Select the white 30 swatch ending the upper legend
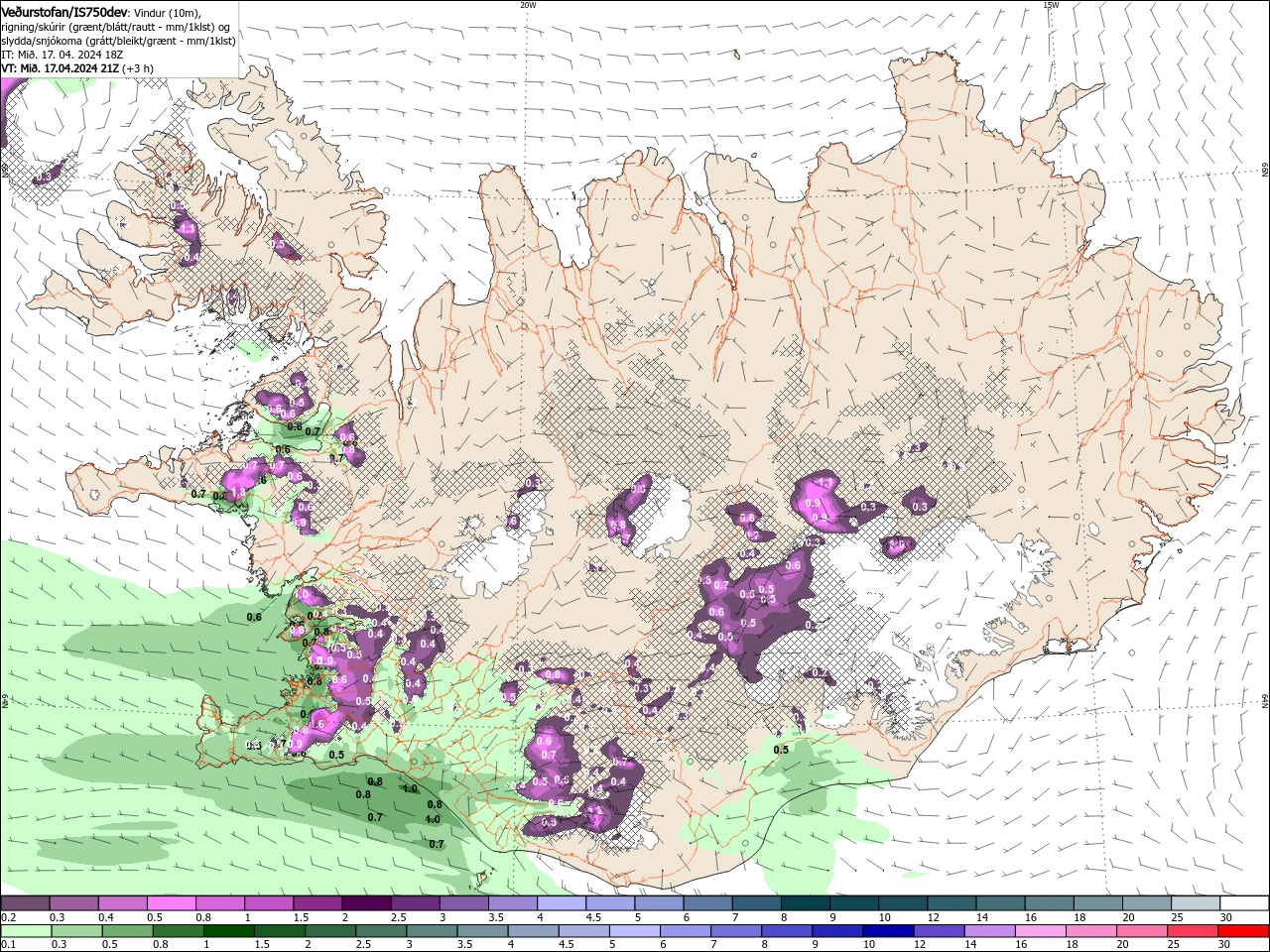The width and height of the screenshot is (1270, 952). click(1245, 903)
